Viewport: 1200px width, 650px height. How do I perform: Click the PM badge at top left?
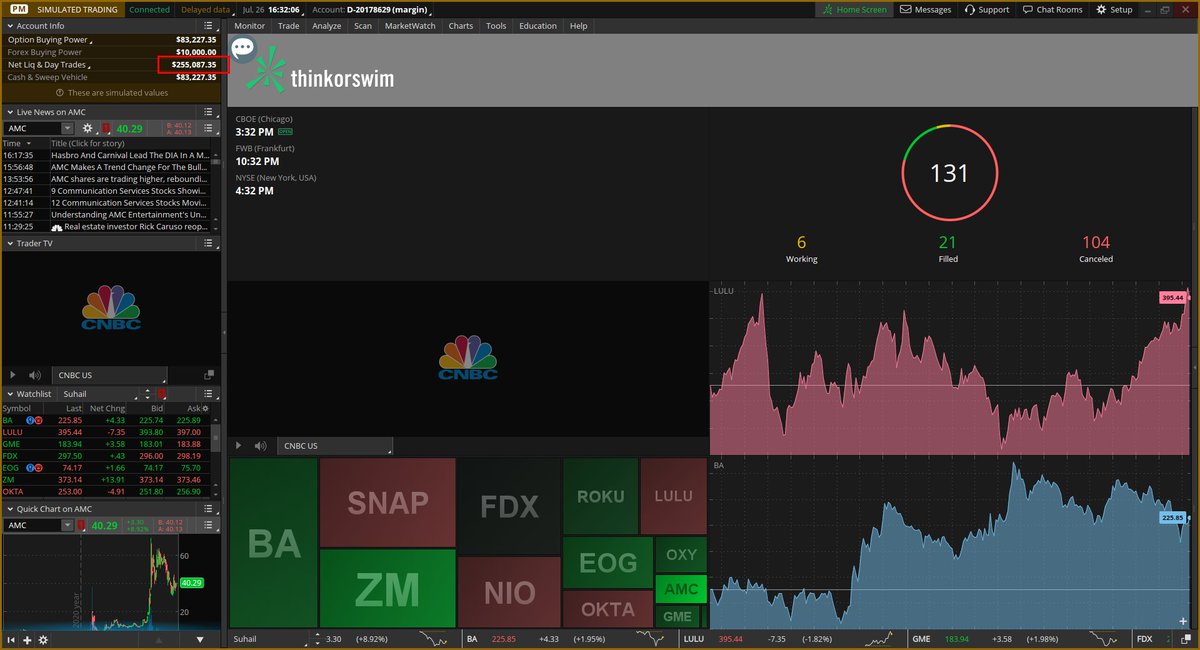point(18,9)
